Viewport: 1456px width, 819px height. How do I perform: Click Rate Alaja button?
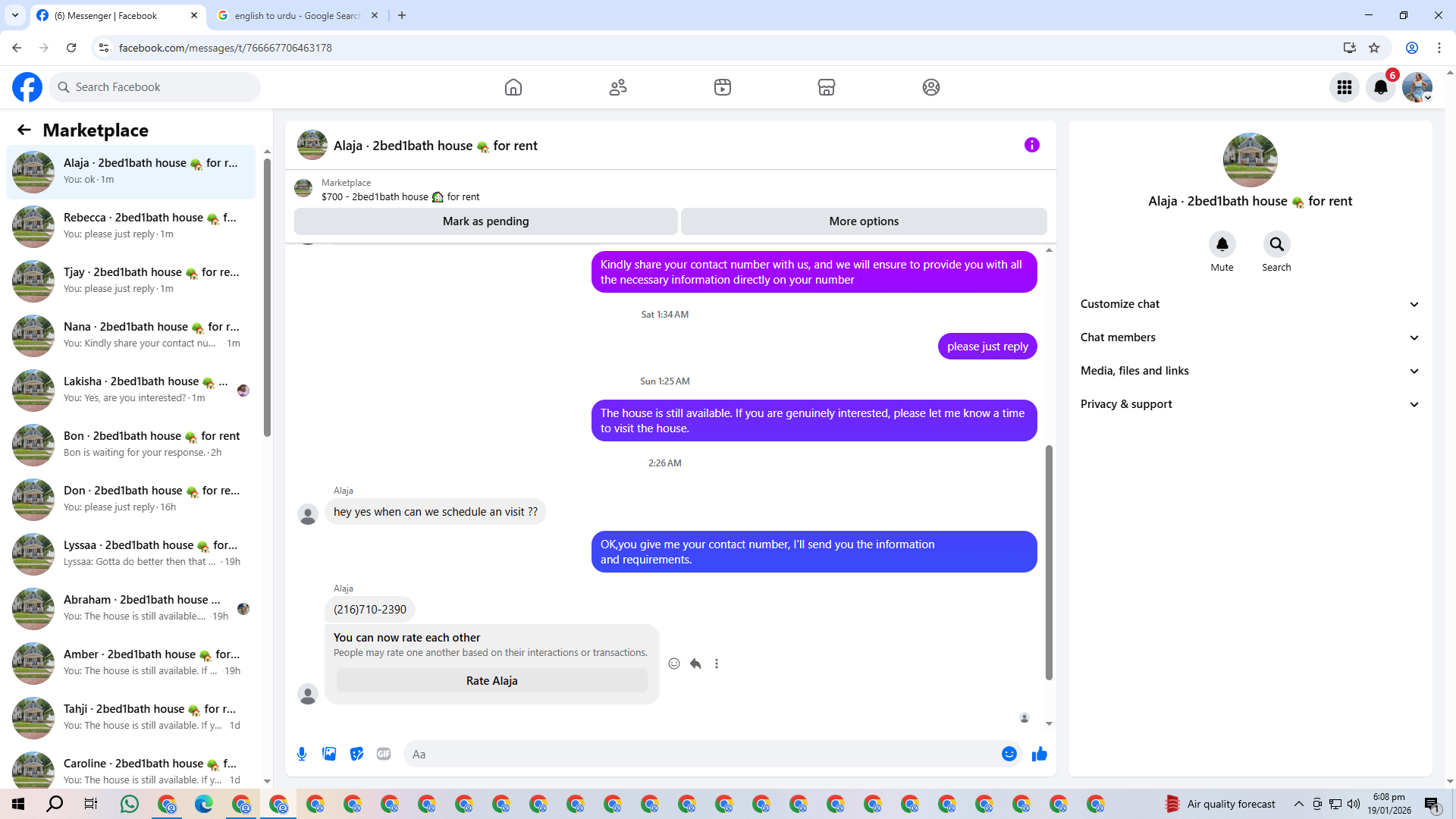coord(491,681)
